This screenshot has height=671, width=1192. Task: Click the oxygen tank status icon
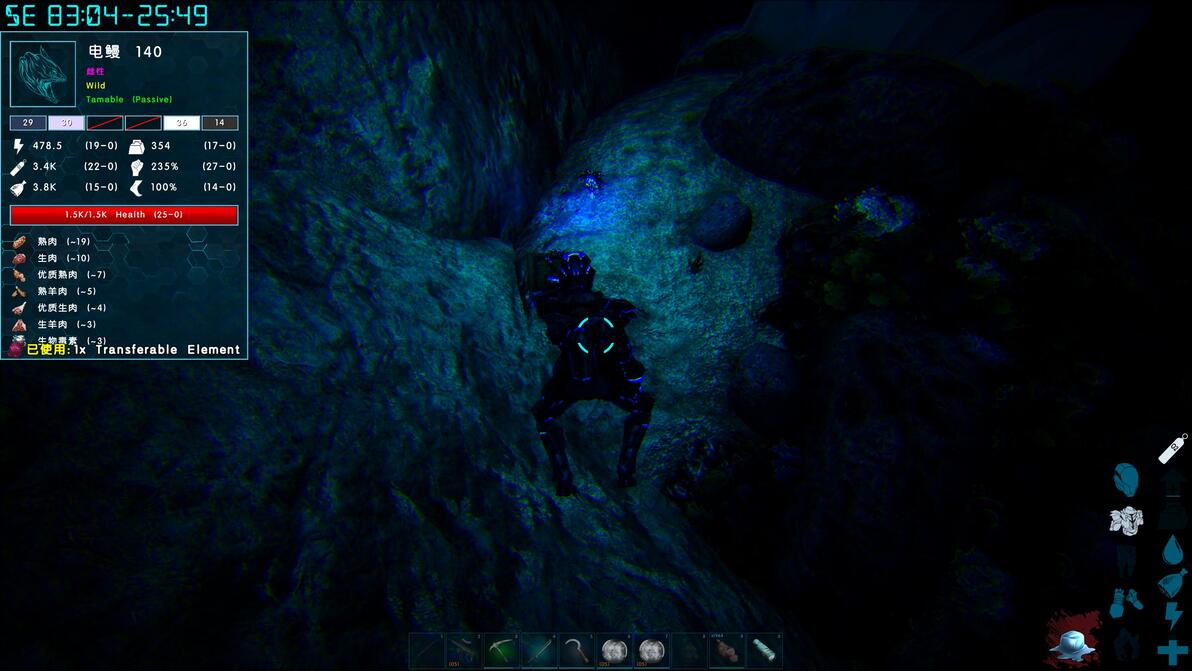[1173, 448]
